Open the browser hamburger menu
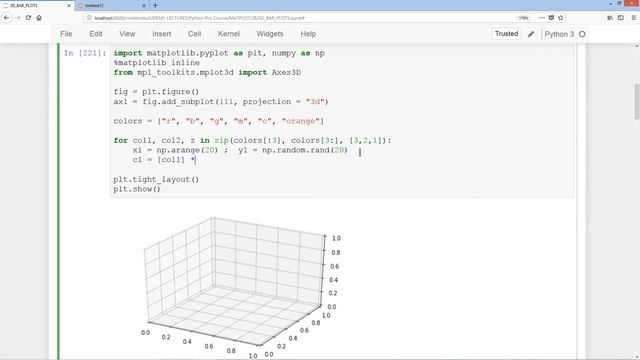 pyautogui.click(x=633, y=18)
